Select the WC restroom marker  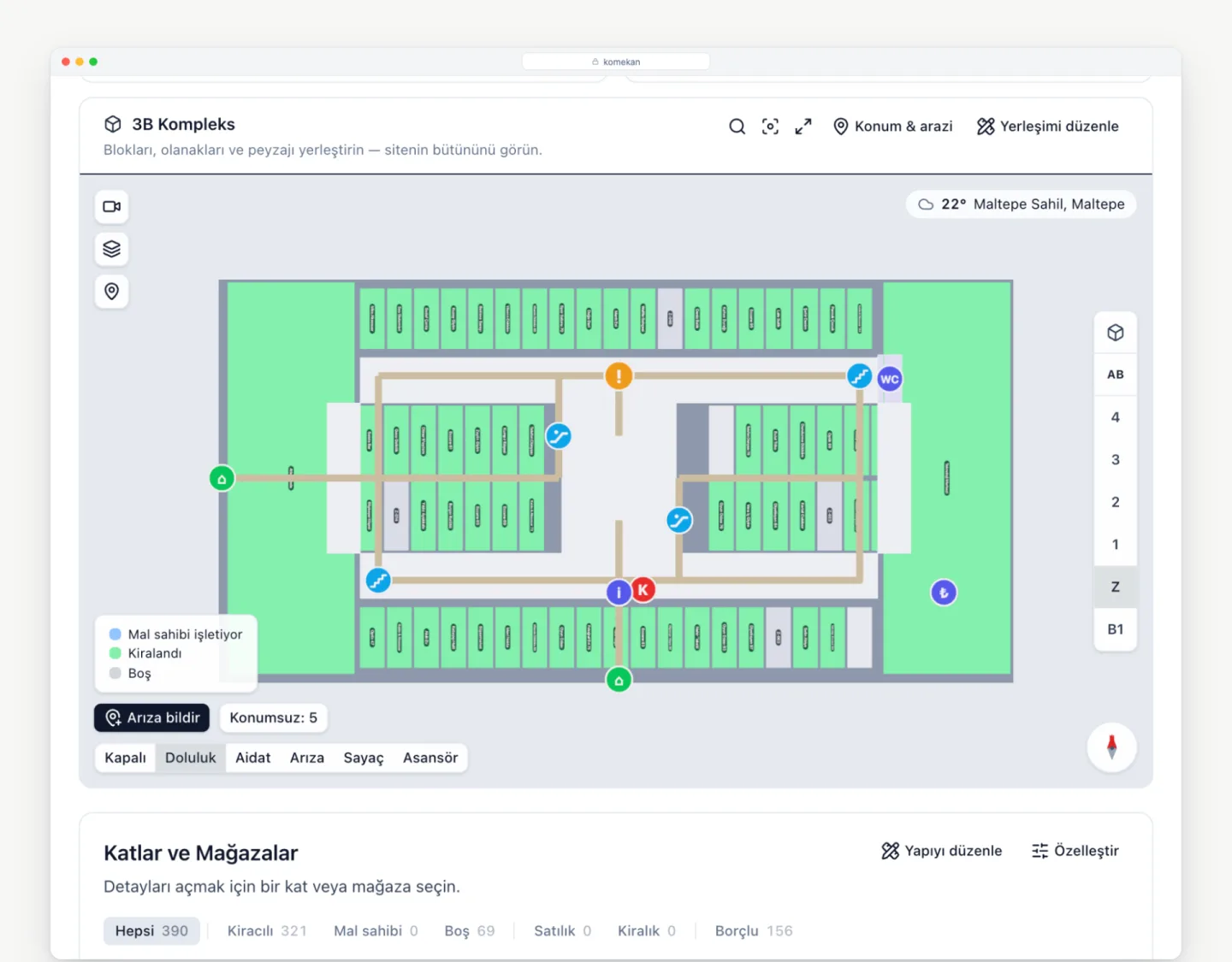(890, 379)
